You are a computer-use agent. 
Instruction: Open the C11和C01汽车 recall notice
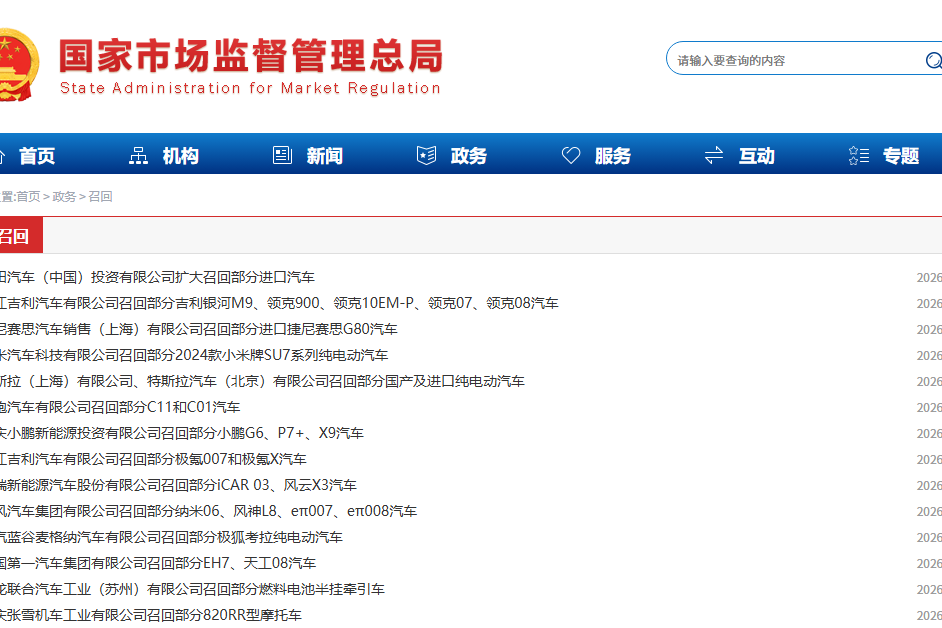pos(120,407)
